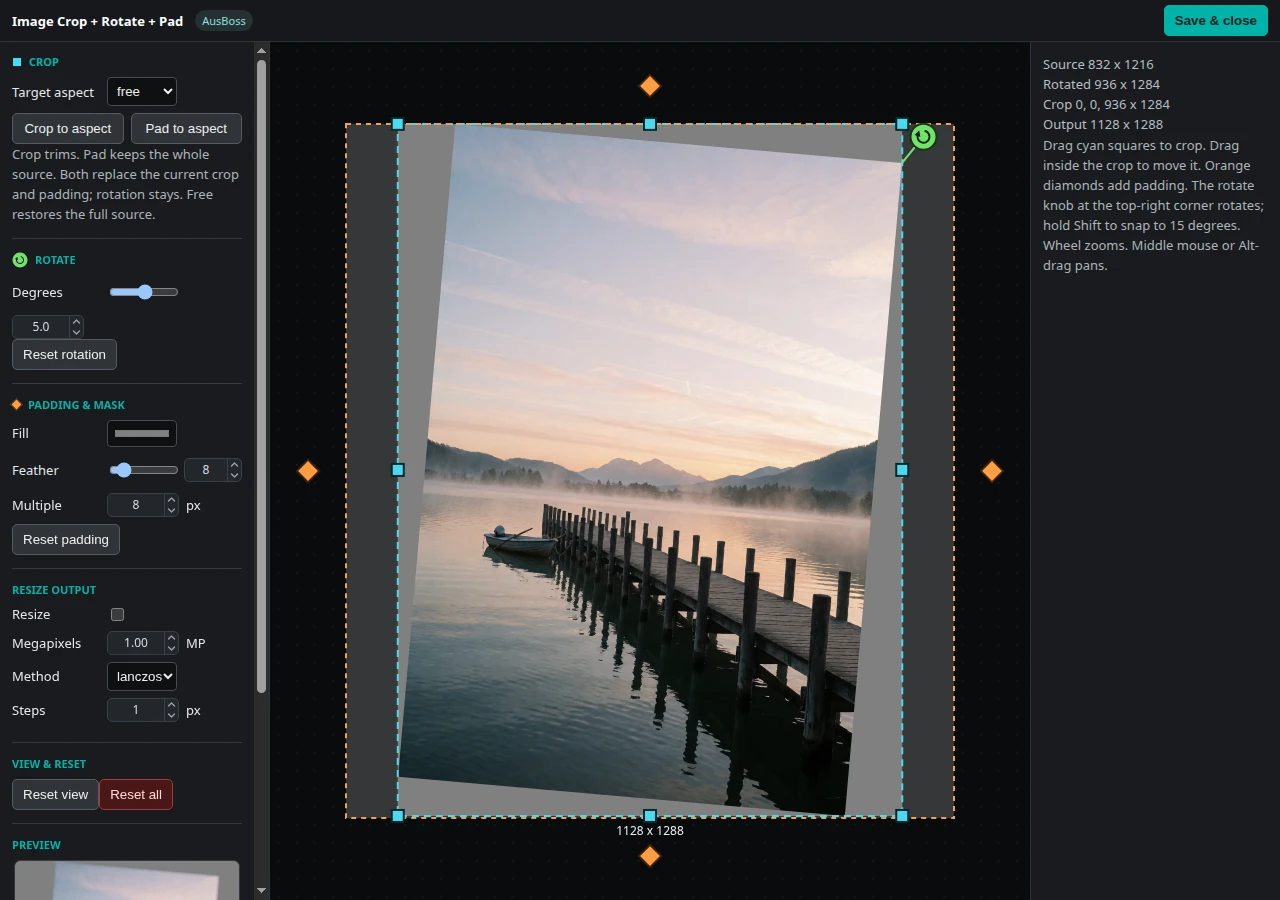Screen dimensions: 1280x900
Task: Click the Degrees rotation slider
Action: (144, 292)
